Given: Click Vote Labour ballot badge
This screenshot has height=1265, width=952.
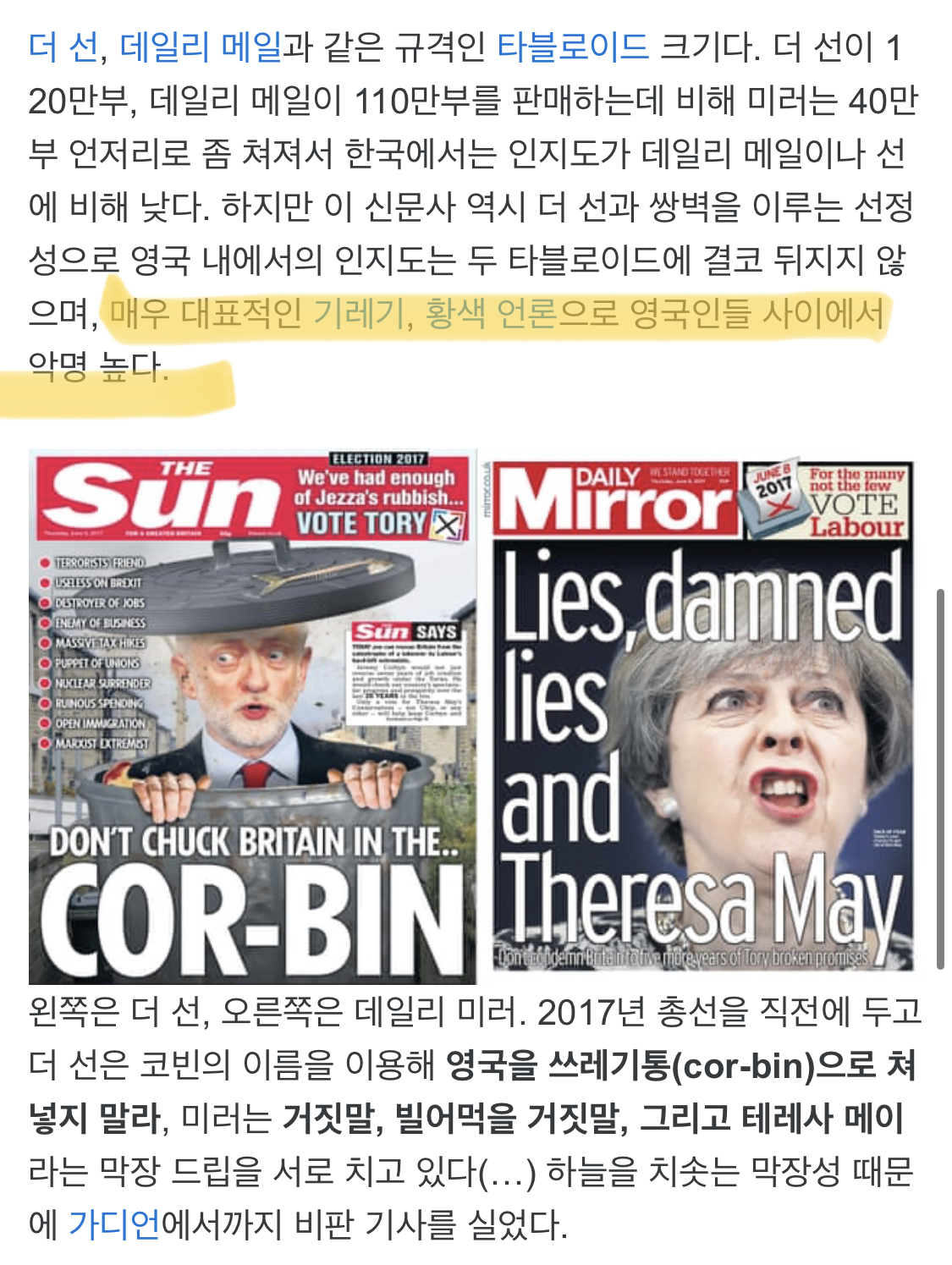Looking at the screenshot, I should pyautogui.click(x=825, y=500).
